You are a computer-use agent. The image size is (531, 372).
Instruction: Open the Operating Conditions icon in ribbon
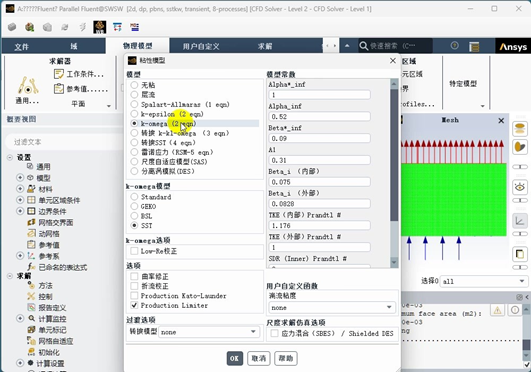tap(59, 74)
